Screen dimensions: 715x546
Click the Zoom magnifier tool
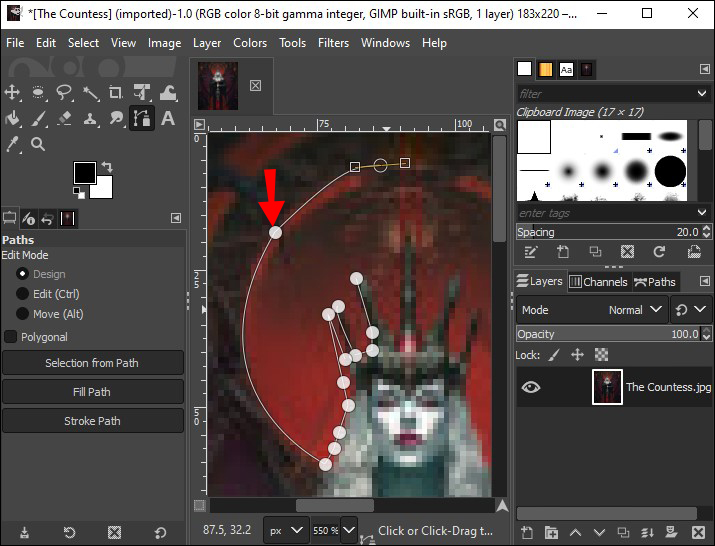point(39,144)
